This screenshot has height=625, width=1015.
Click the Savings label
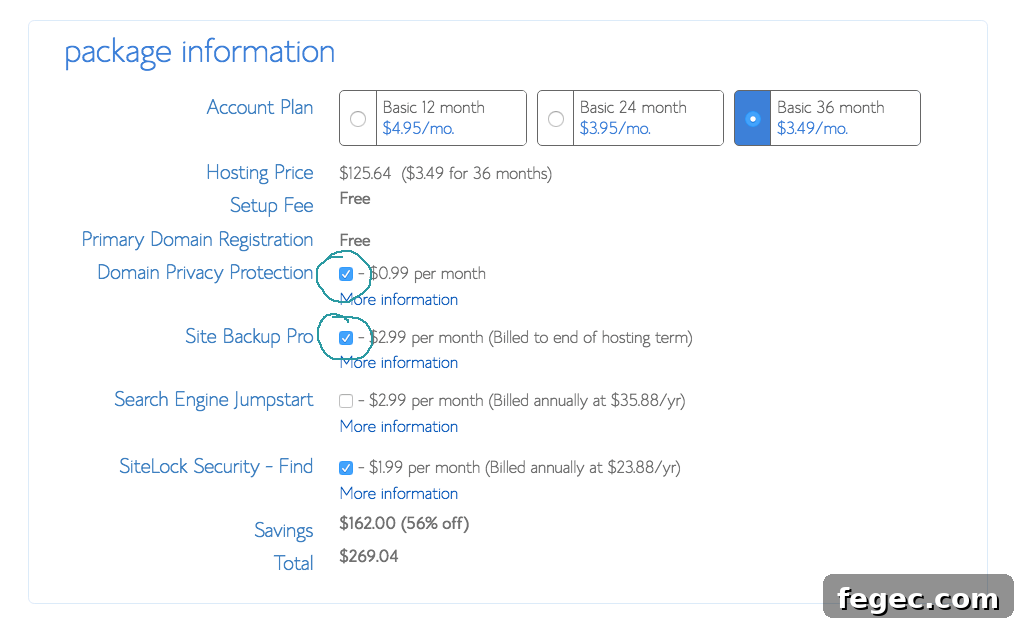284,531
